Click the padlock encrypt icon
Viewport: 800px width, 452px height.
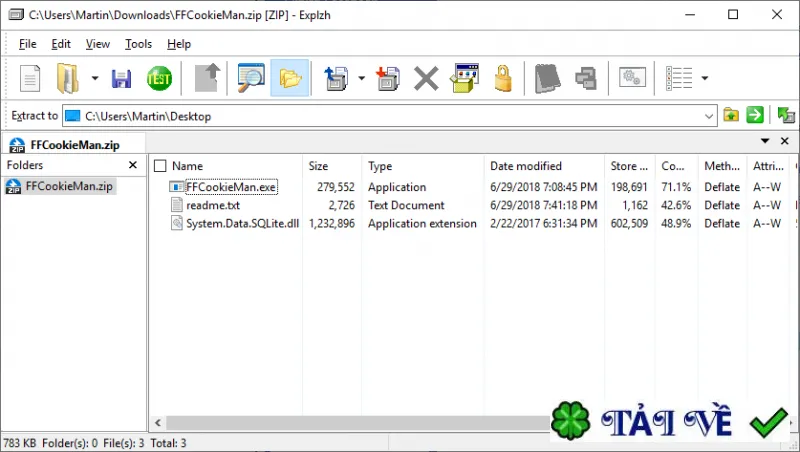pyautogui.click(x=503, y=78)
